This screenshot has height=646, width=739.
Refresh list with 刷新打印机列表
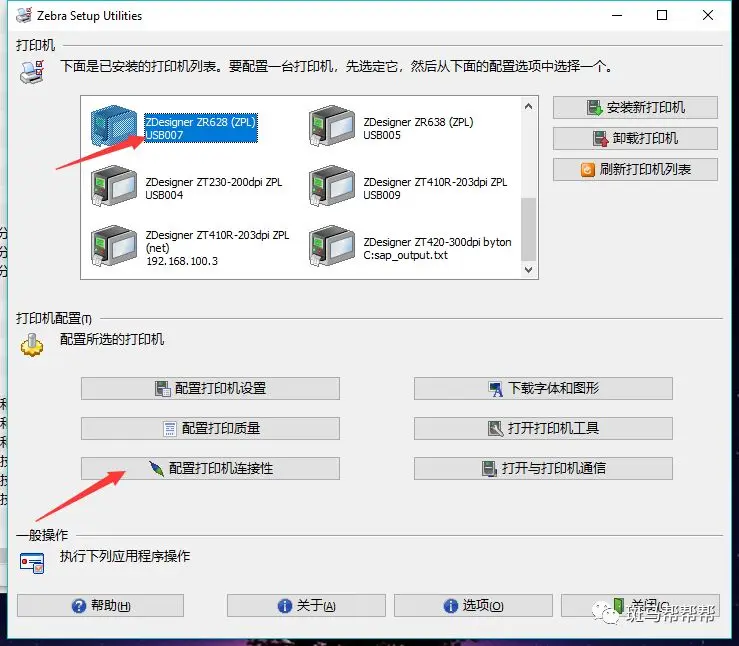635,169
